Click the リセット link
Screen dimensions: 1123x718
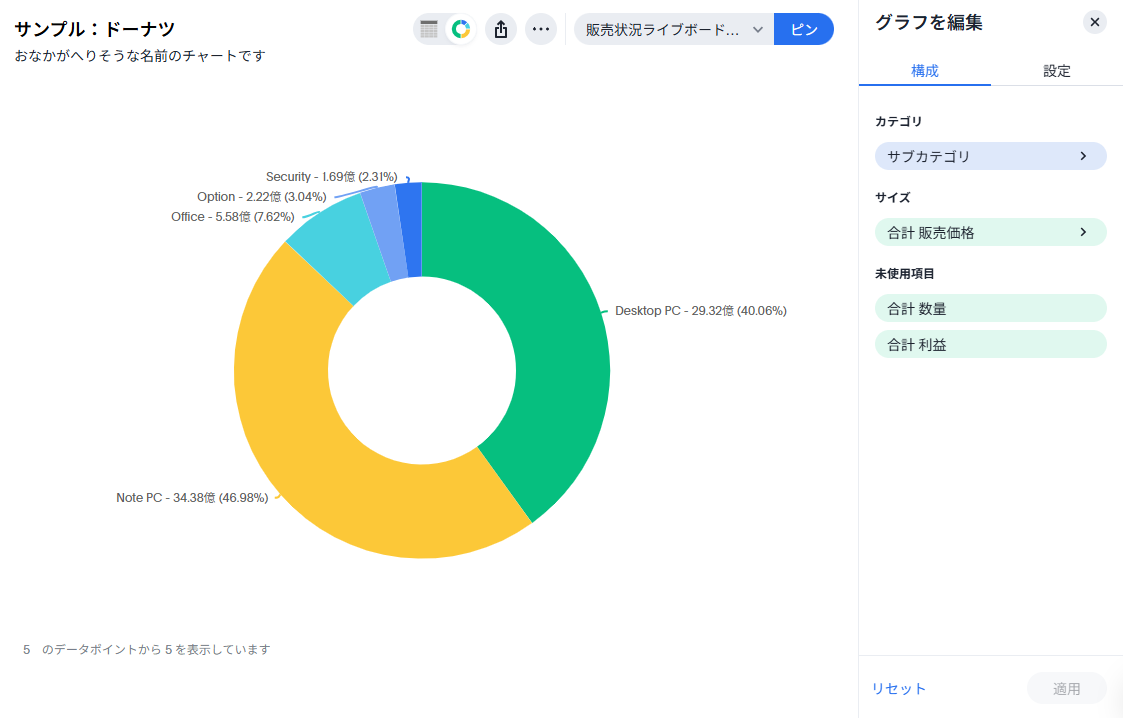pyautogui.click(x=898, y=688)
